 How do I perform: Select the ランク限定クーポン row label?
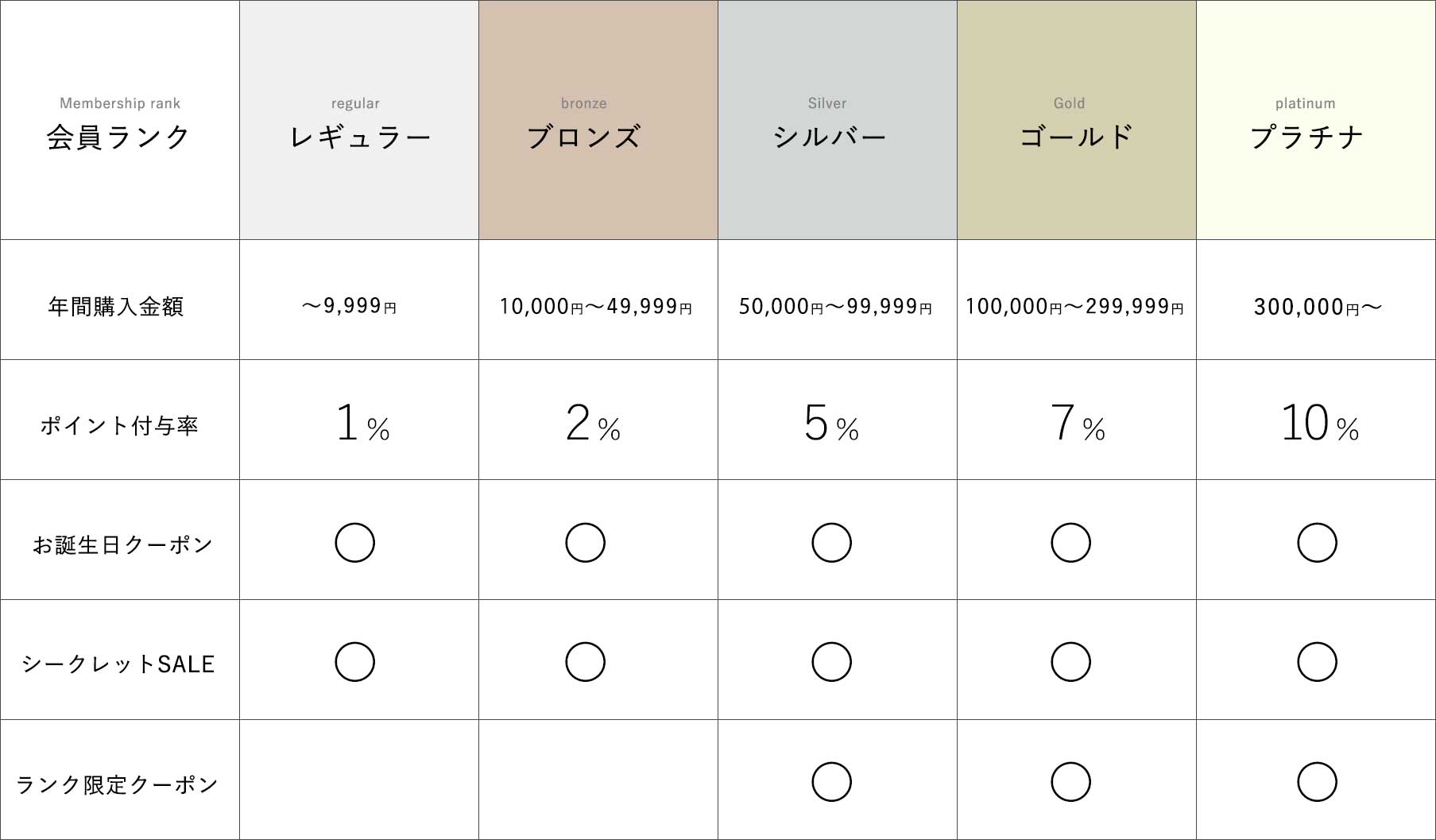coord(118,784)
